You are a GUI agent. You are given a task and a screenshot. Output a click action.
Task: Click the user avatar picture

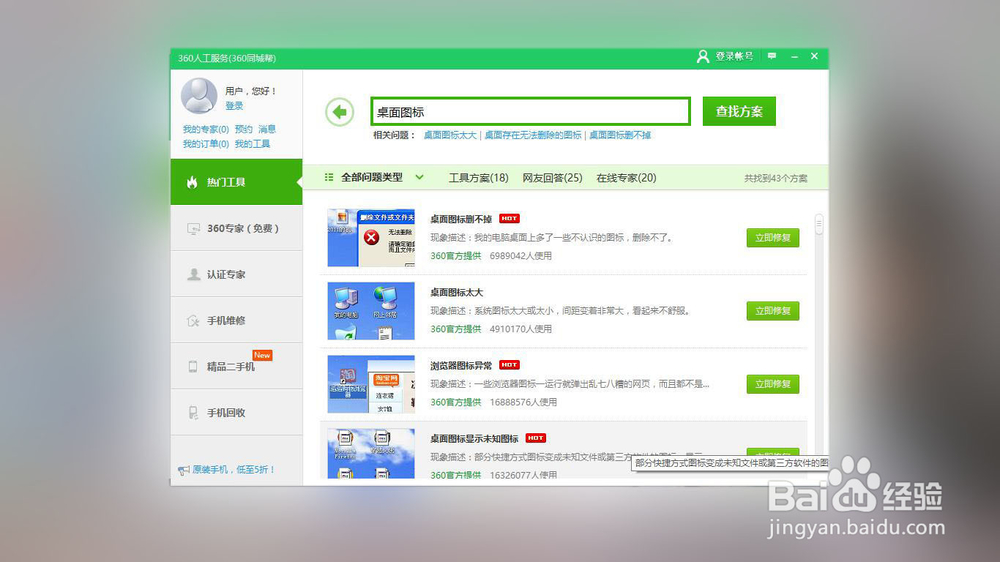tap(199, 96)
